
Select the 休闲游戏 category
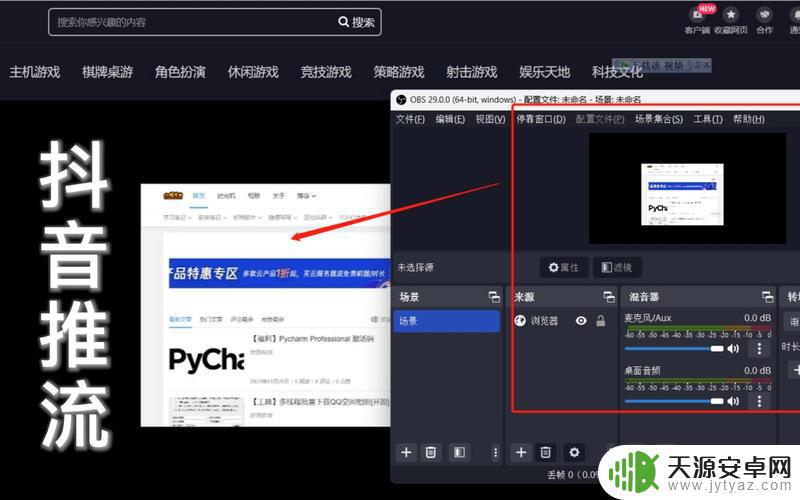click(254, 72)
